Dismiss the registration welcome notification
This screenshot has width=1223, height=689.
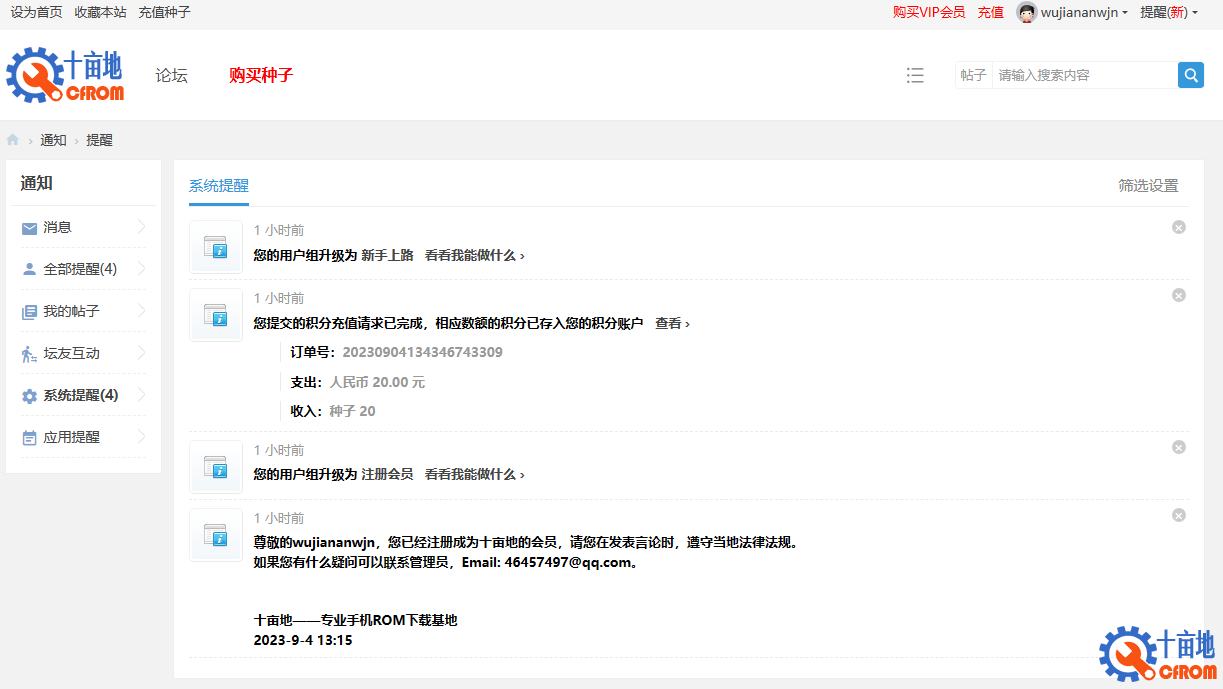pyautogui.click(x=1178, y=515)
